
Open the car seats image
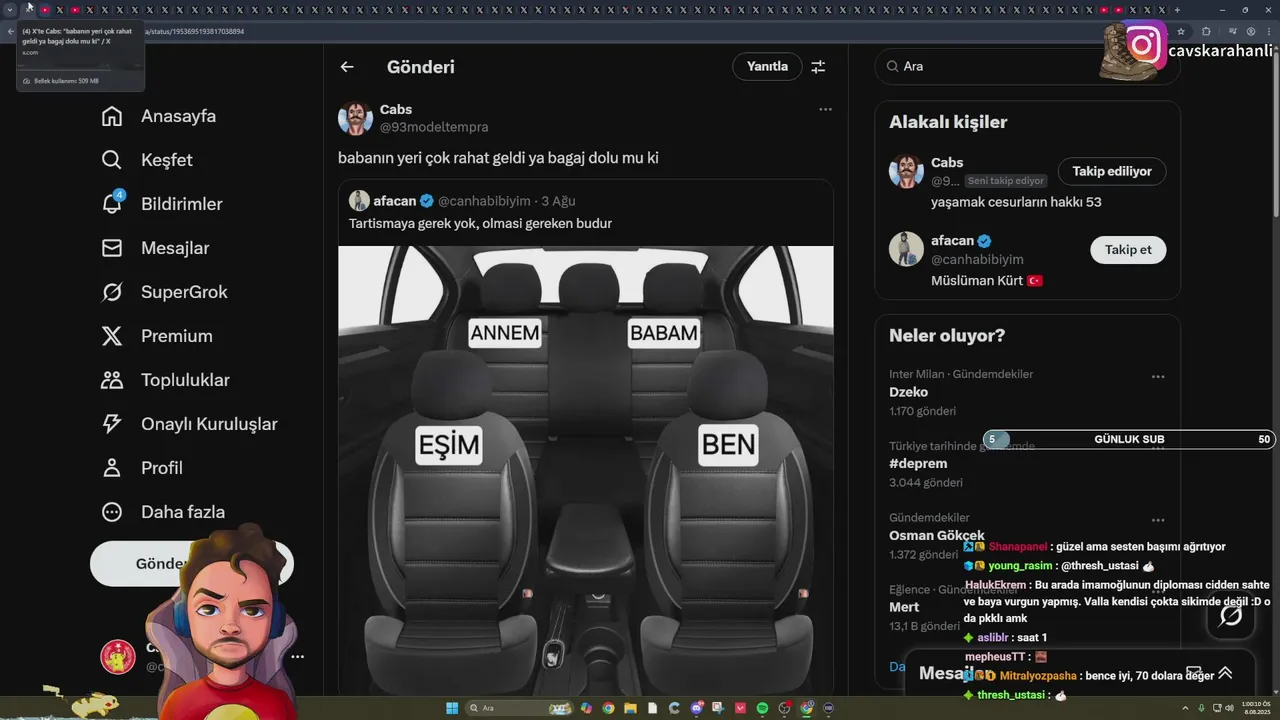585,470
